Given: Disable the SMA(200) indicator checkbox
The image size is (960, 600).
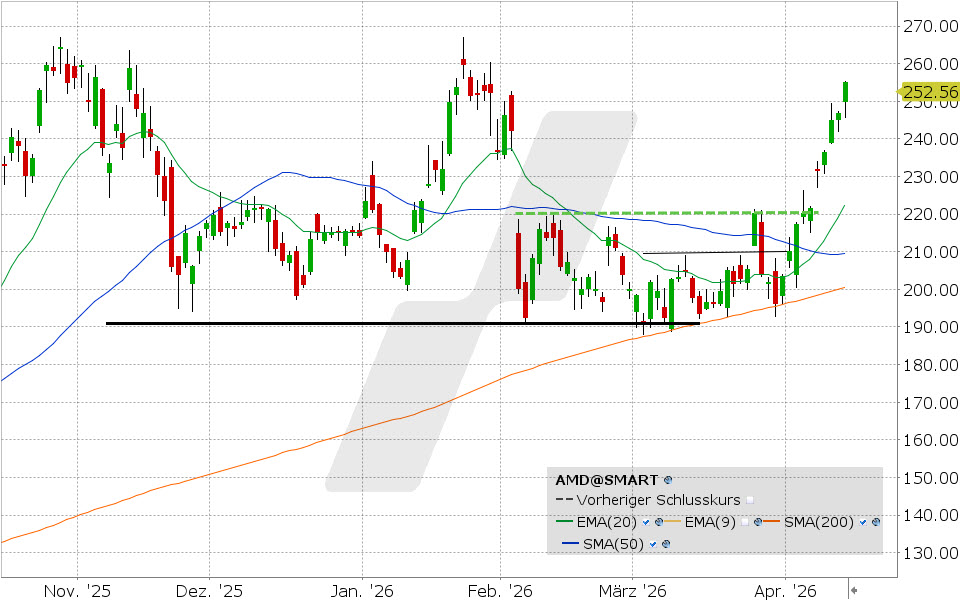Looking at the screenshot, I should tap(862, 522).
